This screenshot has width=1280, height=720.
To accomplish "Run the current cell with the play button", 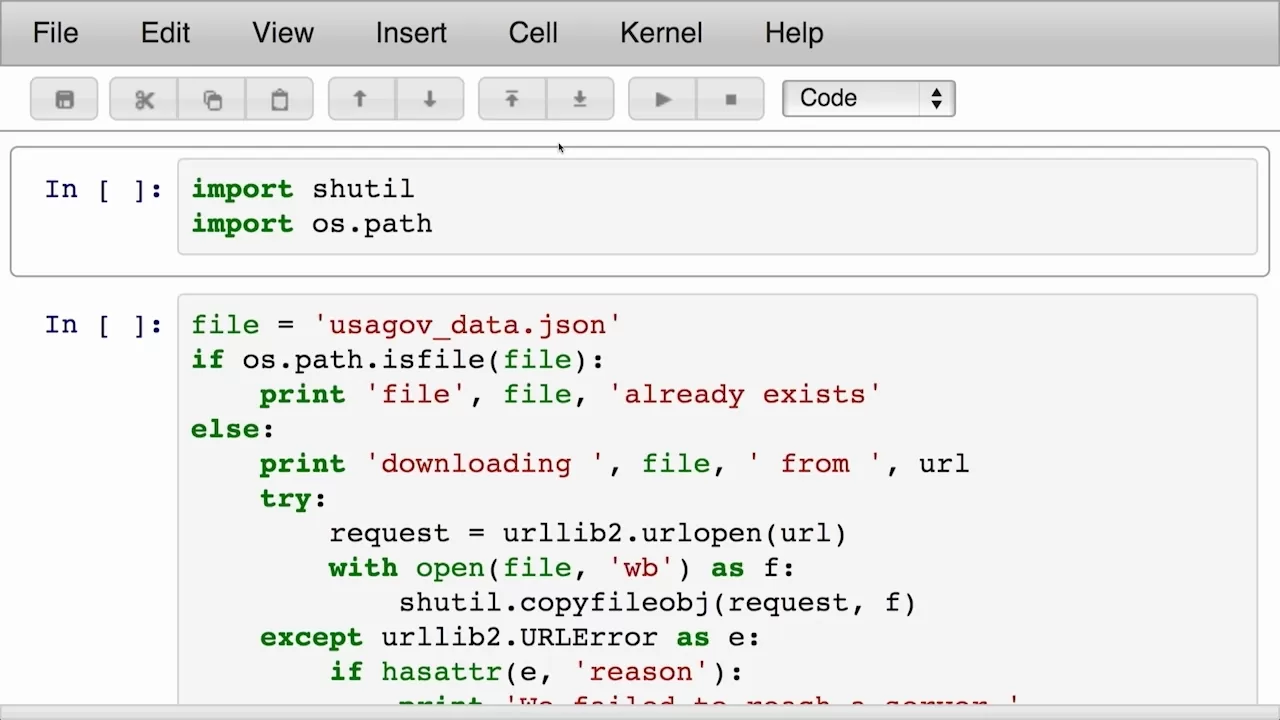I will click(x=662, y=99).
